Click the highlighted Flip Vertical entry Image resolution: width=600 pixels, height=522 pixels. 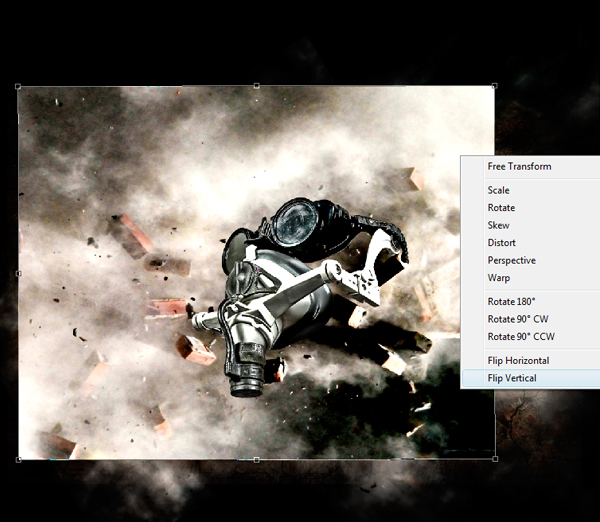point(531,378)
